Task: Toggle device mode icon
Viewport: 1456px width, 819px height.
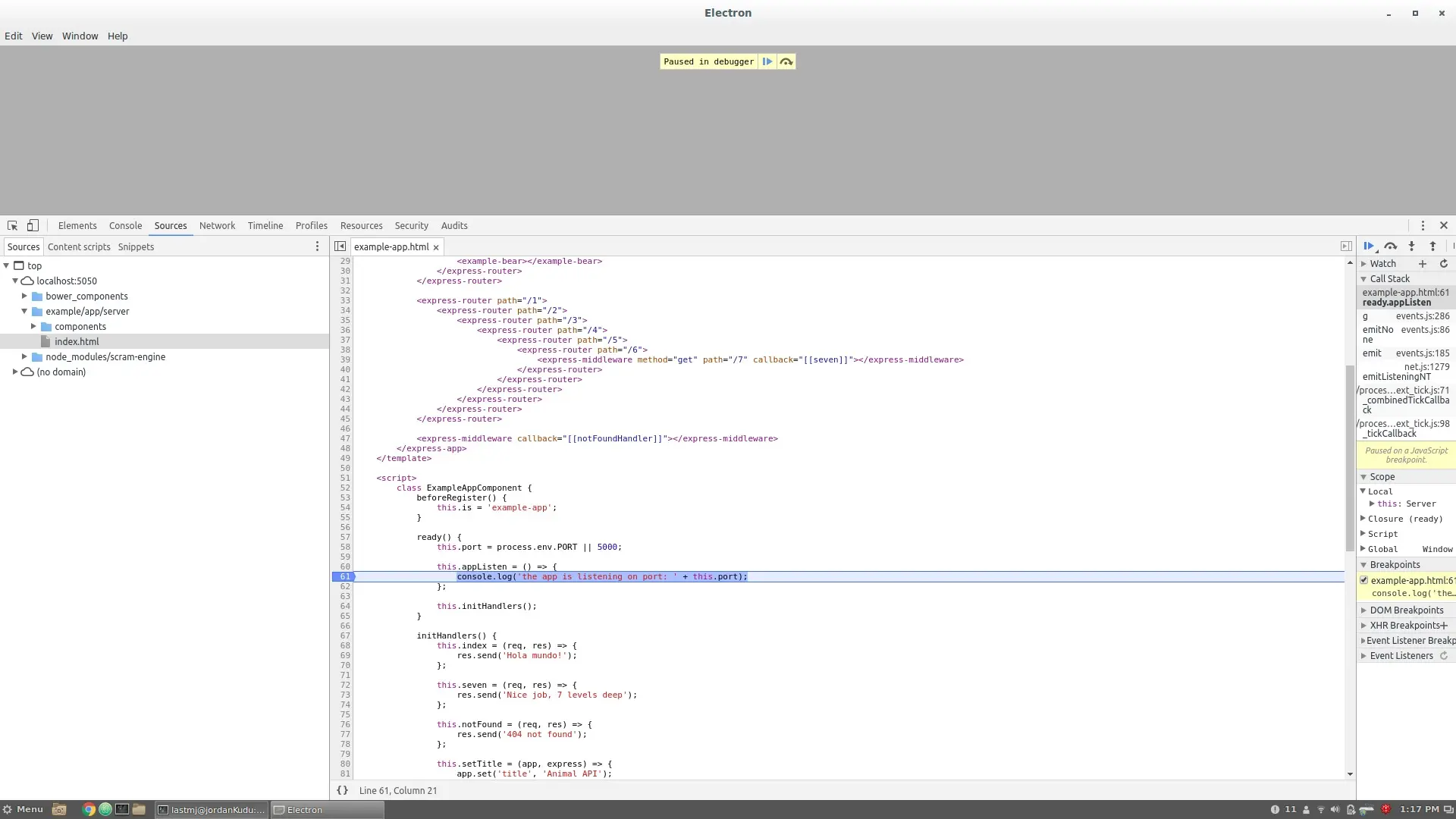Action: click(x=33, y=226)
